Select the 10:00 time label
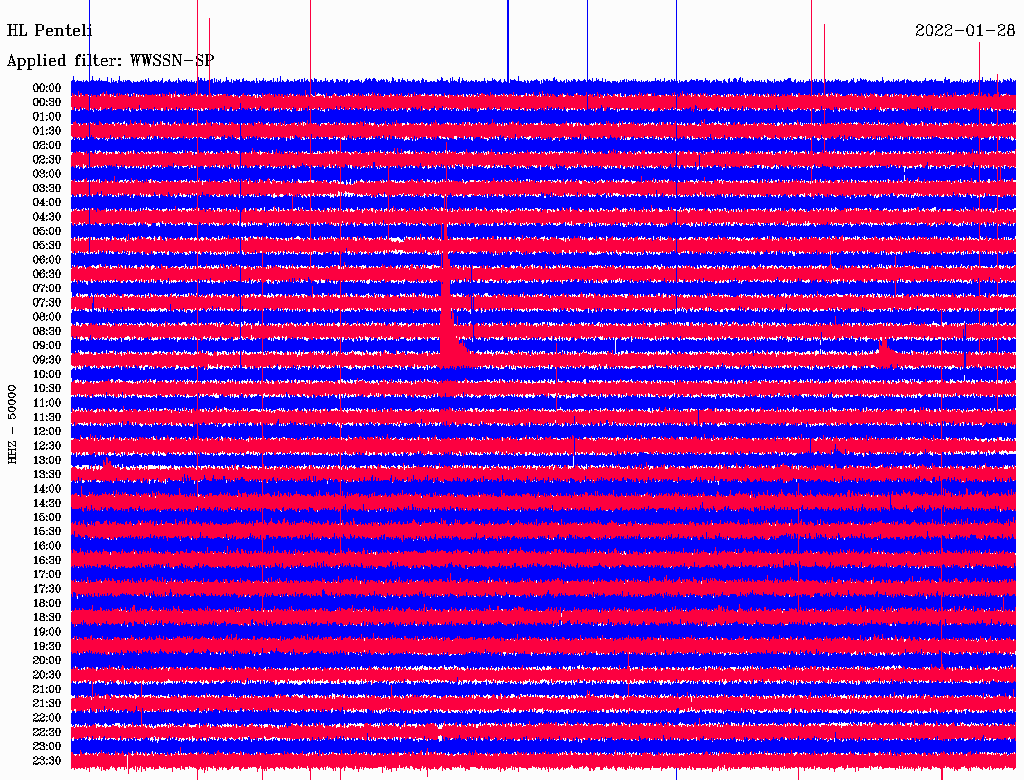The height and width of the screenshot is (780, 1024). coord(47,374)
